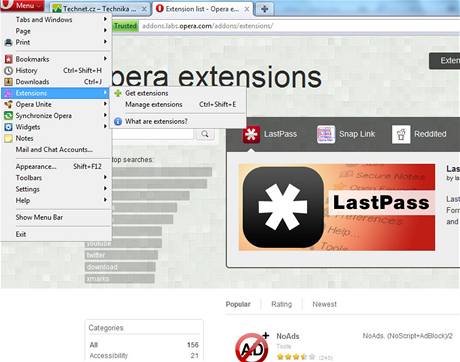Open the large LastPass banner image
The width and height of the screenshot is (460, 362).
point(337,207)
